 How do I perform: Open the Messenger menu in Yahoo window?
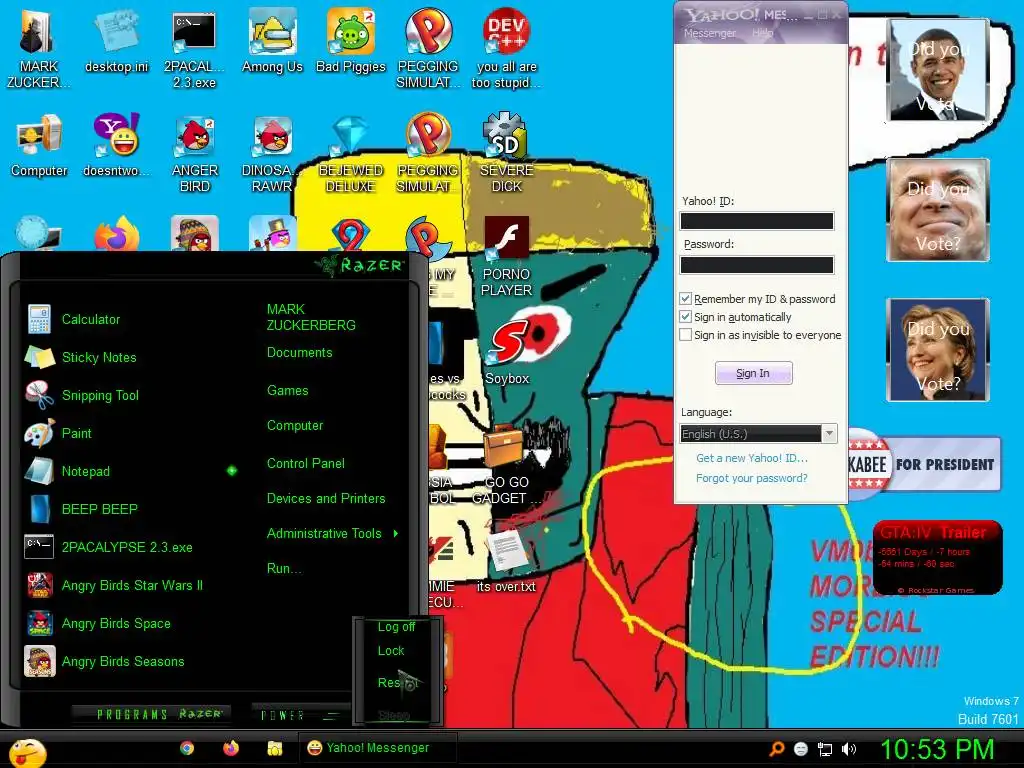709,33
